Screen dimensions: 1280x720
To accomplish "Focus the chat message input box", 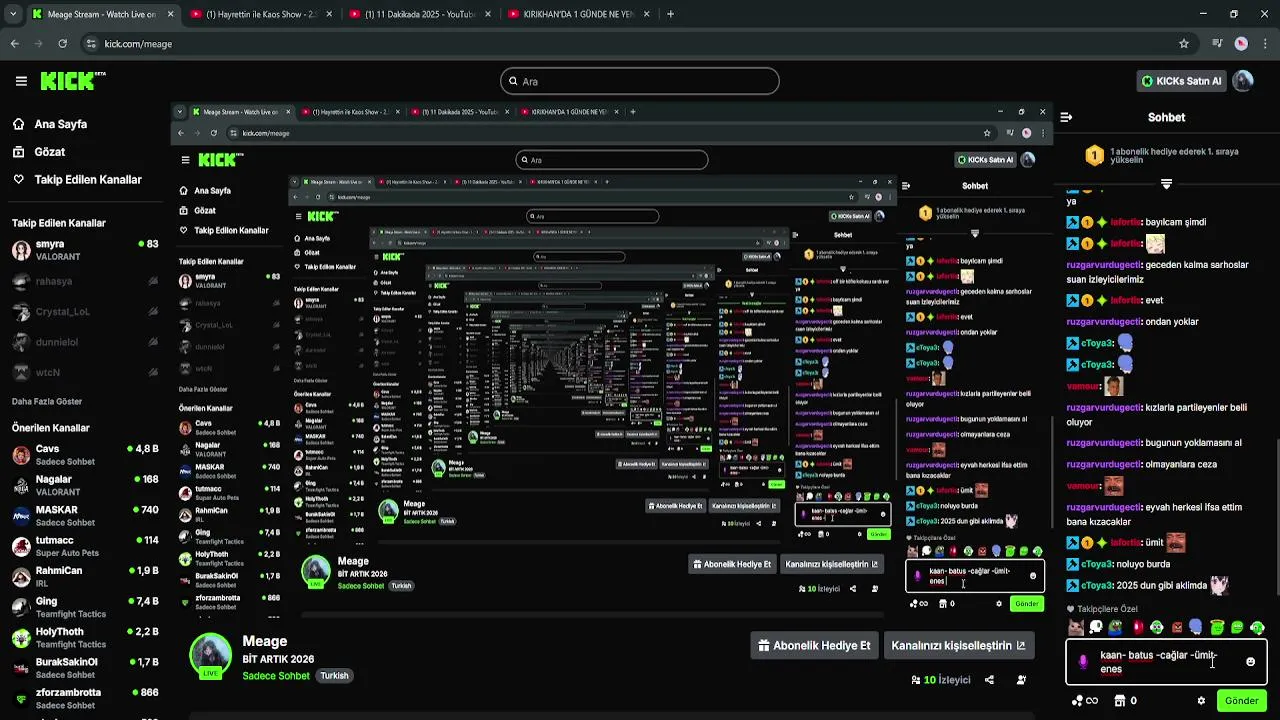I will 1166,662.
